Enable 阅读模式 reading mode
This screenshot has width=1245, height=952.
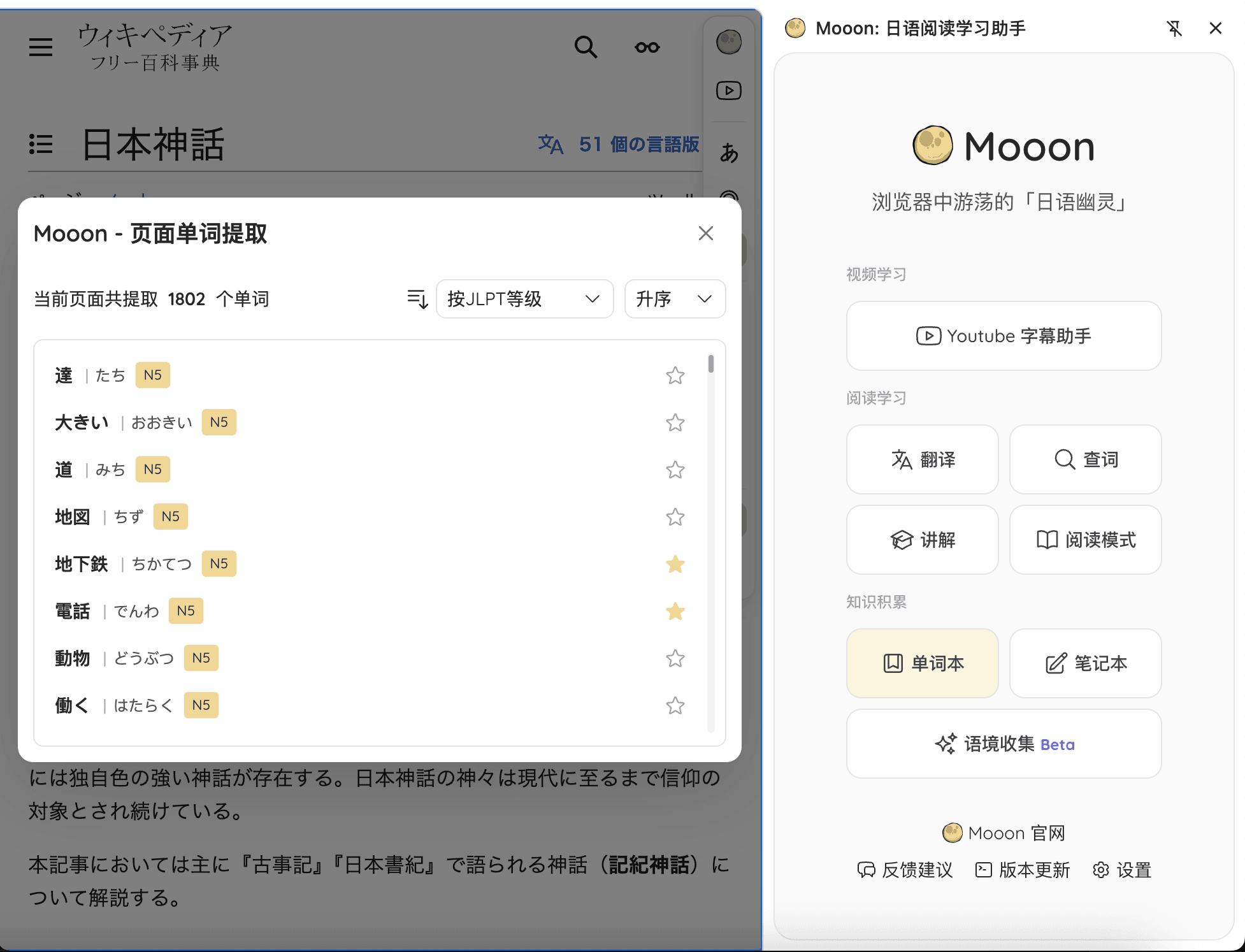[x=1085, y=540]
